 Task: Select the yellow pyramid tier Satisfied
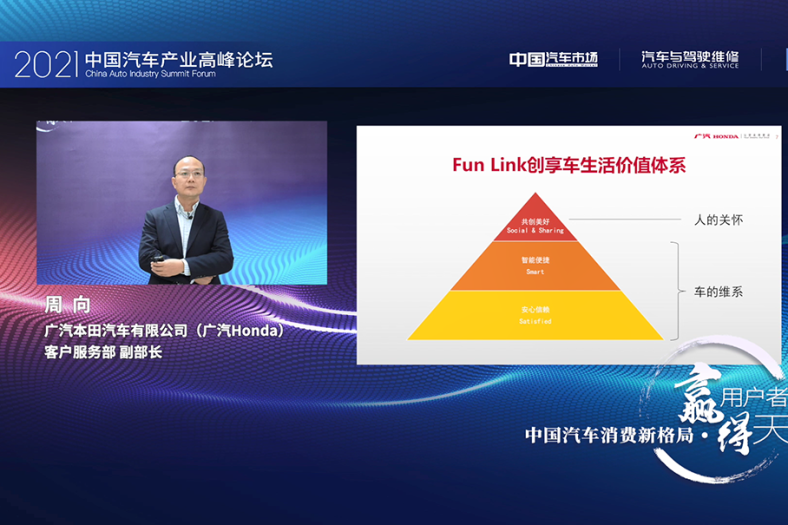coord(535,315)
